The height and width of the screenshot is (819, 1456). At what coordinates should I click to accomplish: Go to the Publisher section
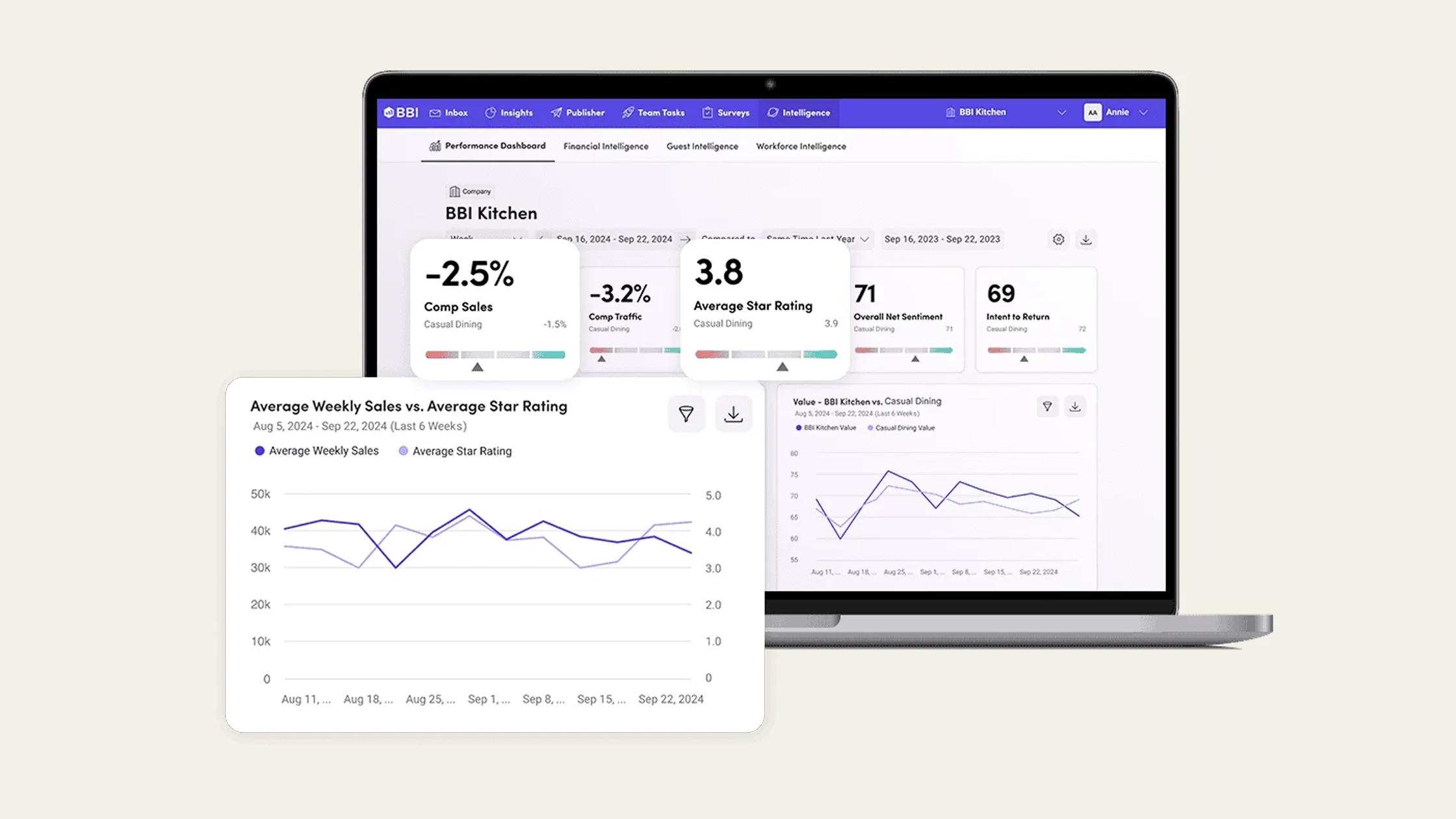click(x=578, y=112)
